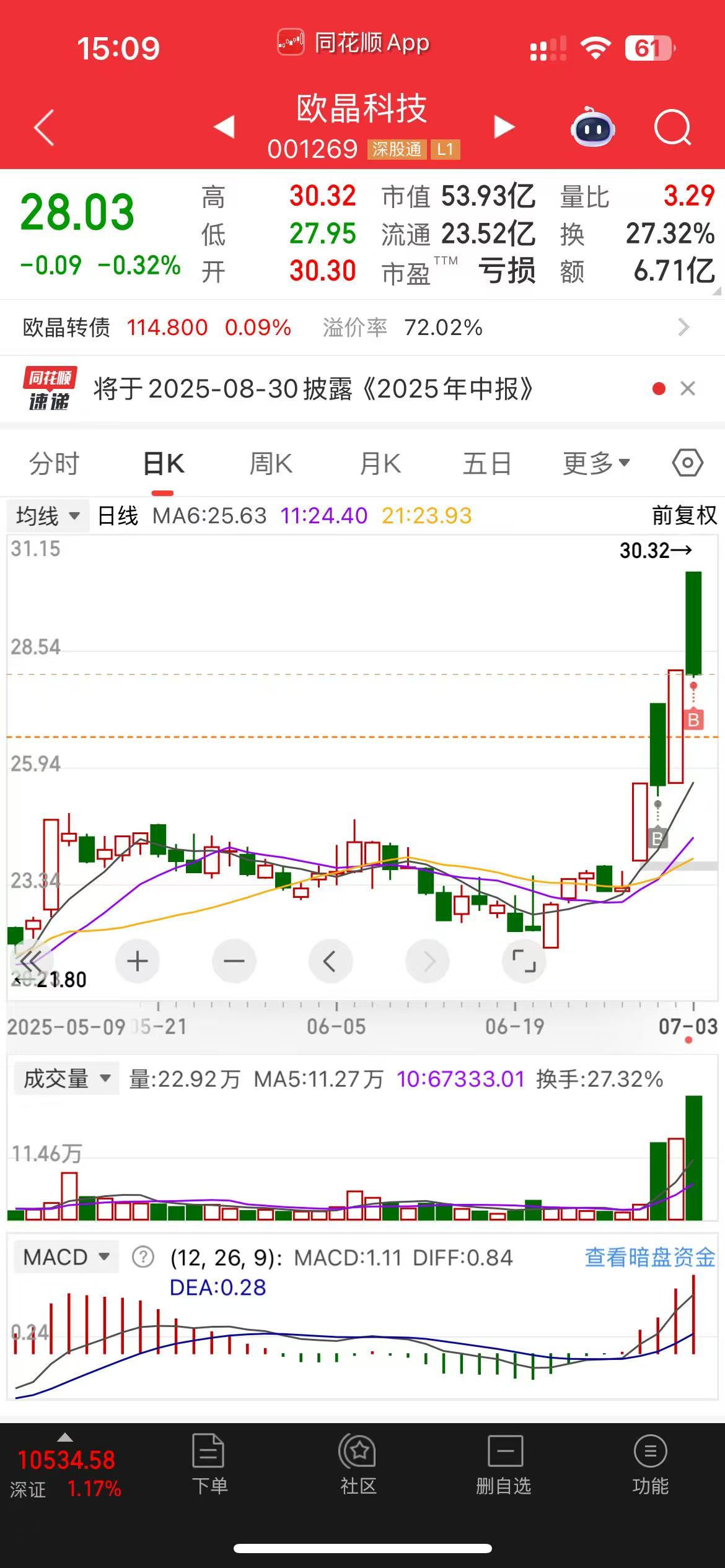
Task: Tap 溢价率 72.02% value
Action: 443,327
